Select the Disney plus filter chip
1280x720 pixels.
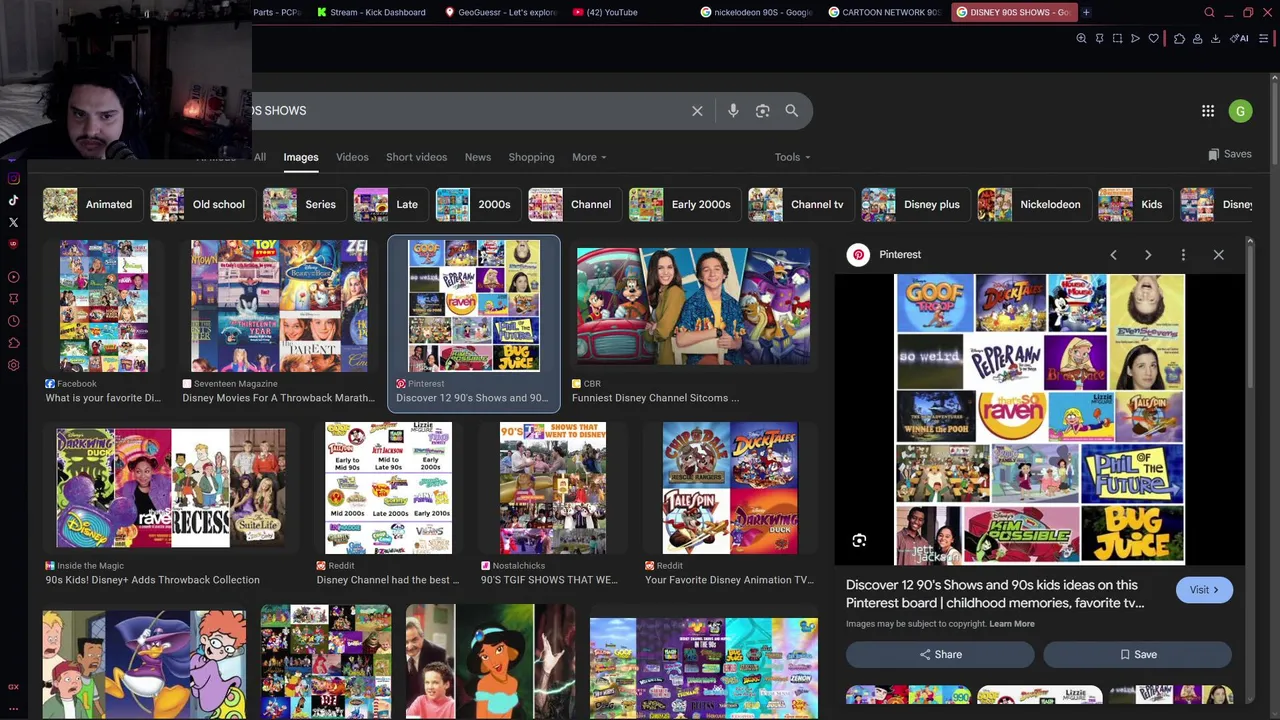(914, 204)
